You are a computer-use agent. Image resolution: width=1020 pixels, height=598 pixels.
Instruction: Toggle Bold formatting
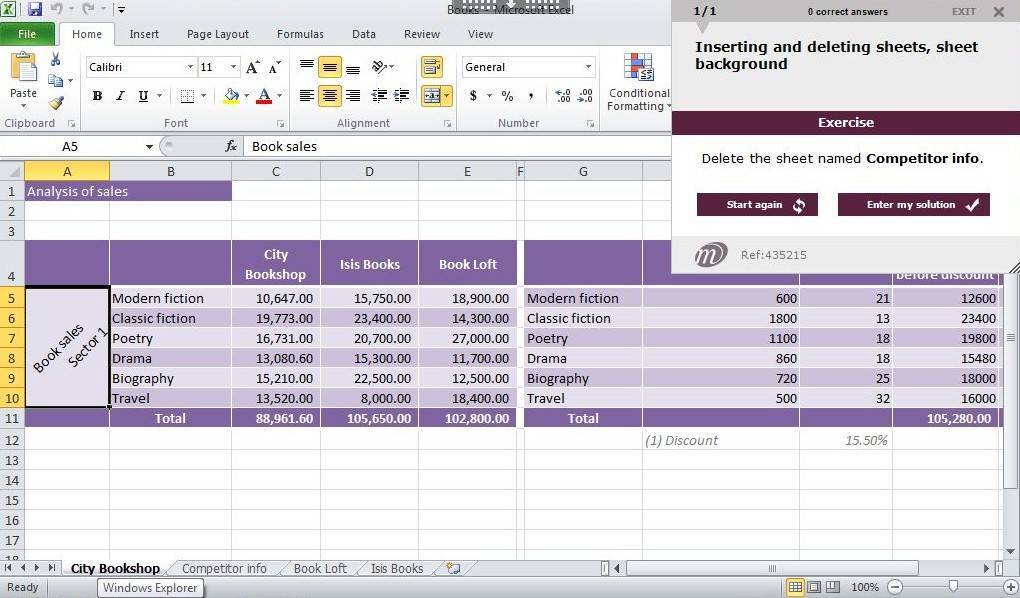click(97, 96)
